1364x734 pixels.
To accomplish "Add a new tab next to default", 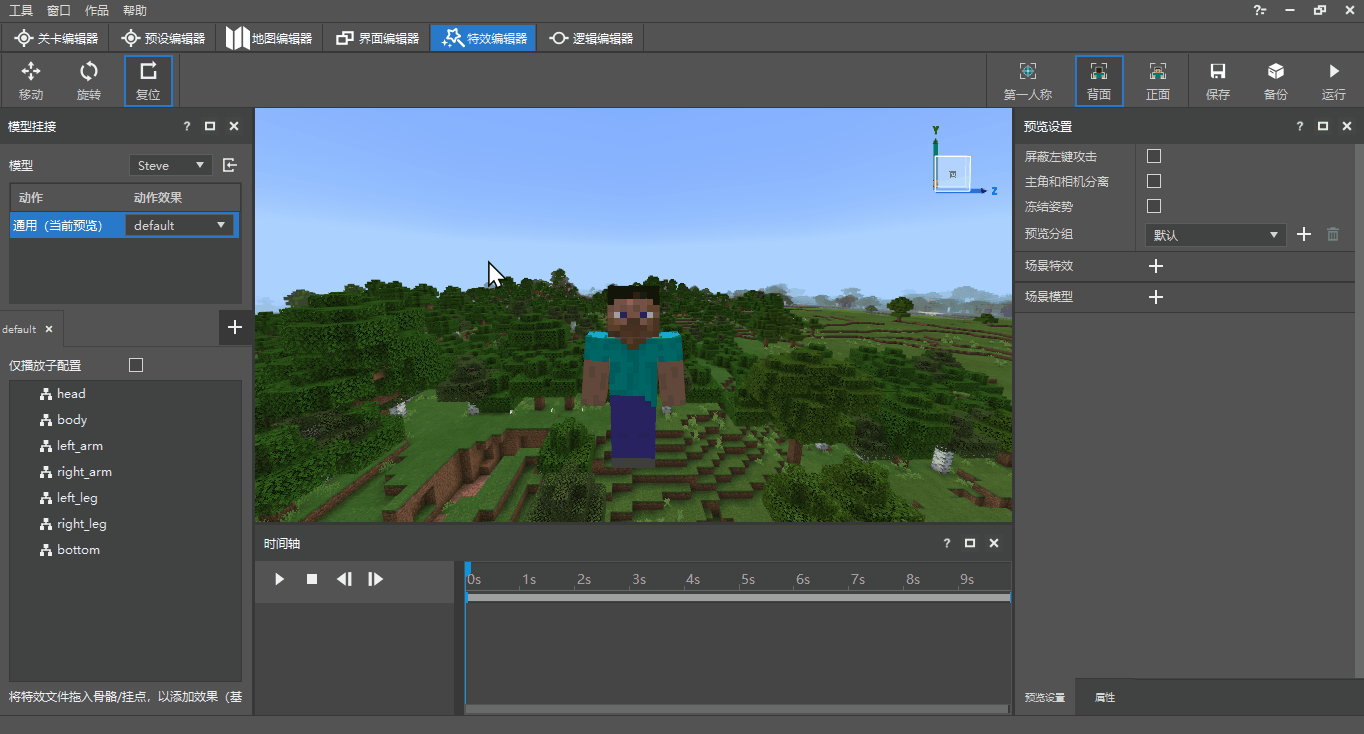I will pyautogui.click(x=234, y=327).
